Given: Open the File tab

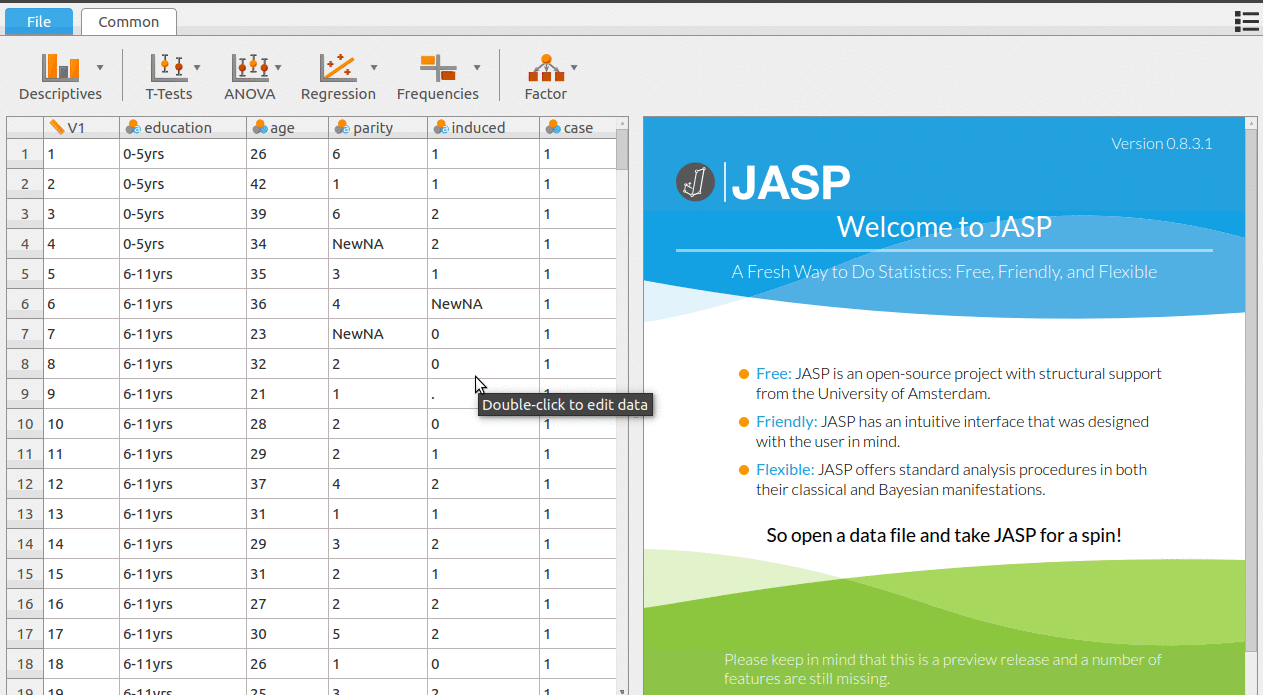Looking at the screenshot, I should tap(39, 21).
